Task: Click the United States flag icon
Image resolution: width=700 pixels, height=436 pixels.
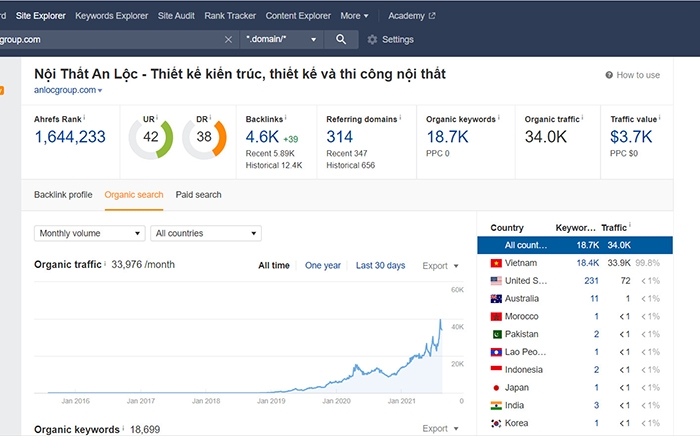Action: point(496,281)
